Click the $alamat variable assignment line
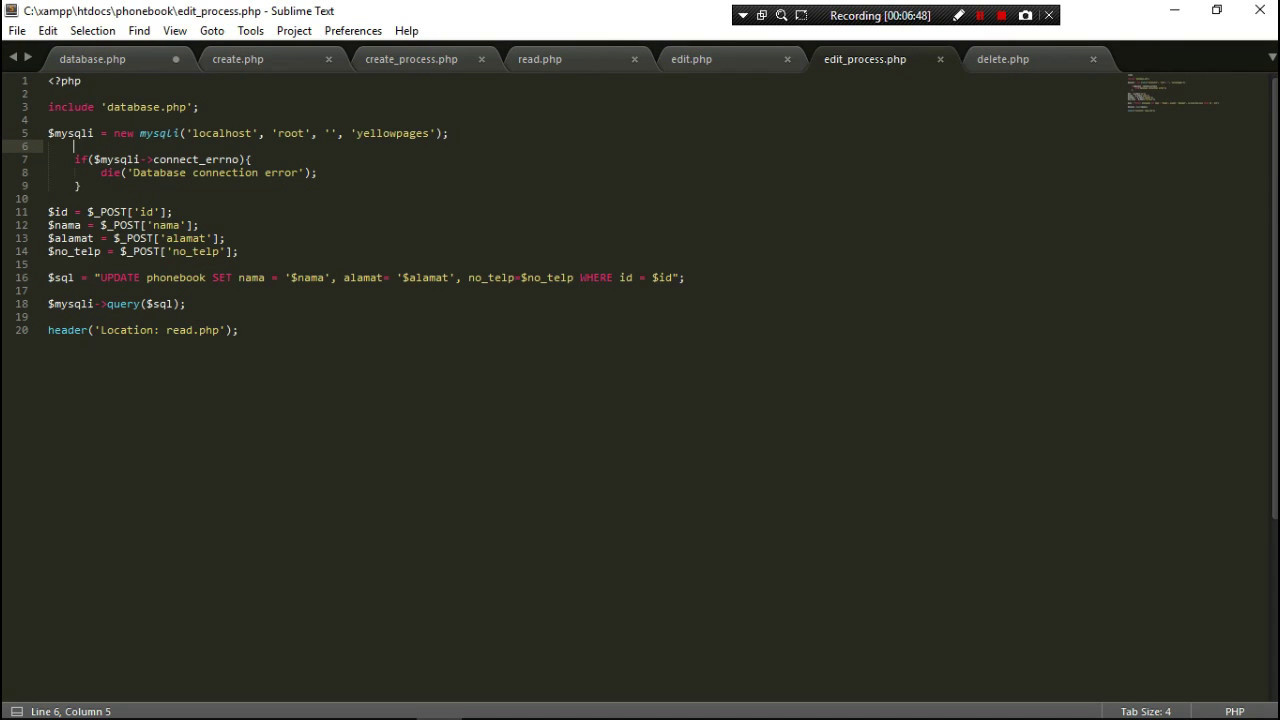The height and width of the screenshot is (720, 1280). [136, 238]
